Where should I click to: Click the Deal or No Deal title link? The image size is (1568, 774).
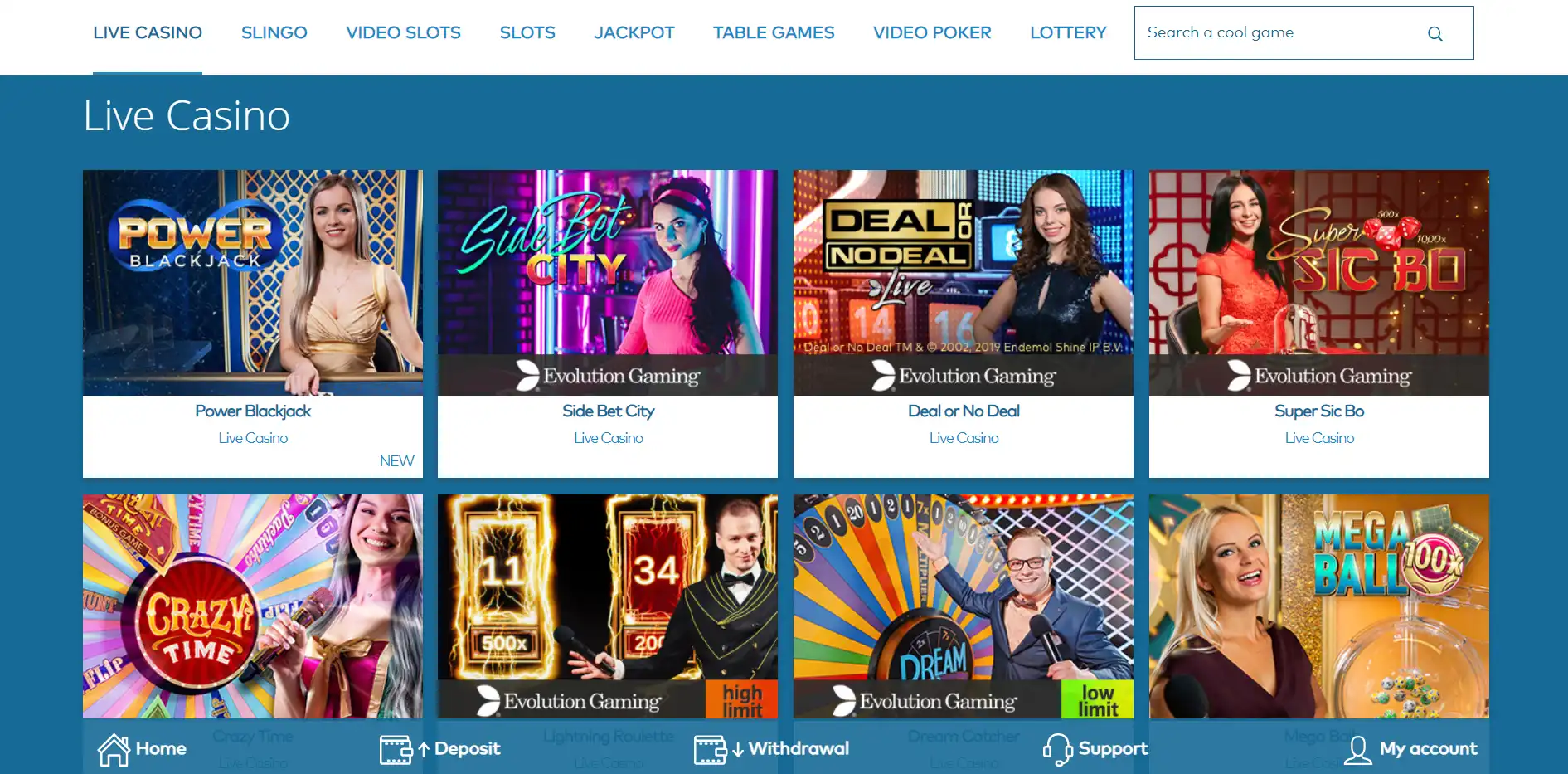[x=964, y=411]
